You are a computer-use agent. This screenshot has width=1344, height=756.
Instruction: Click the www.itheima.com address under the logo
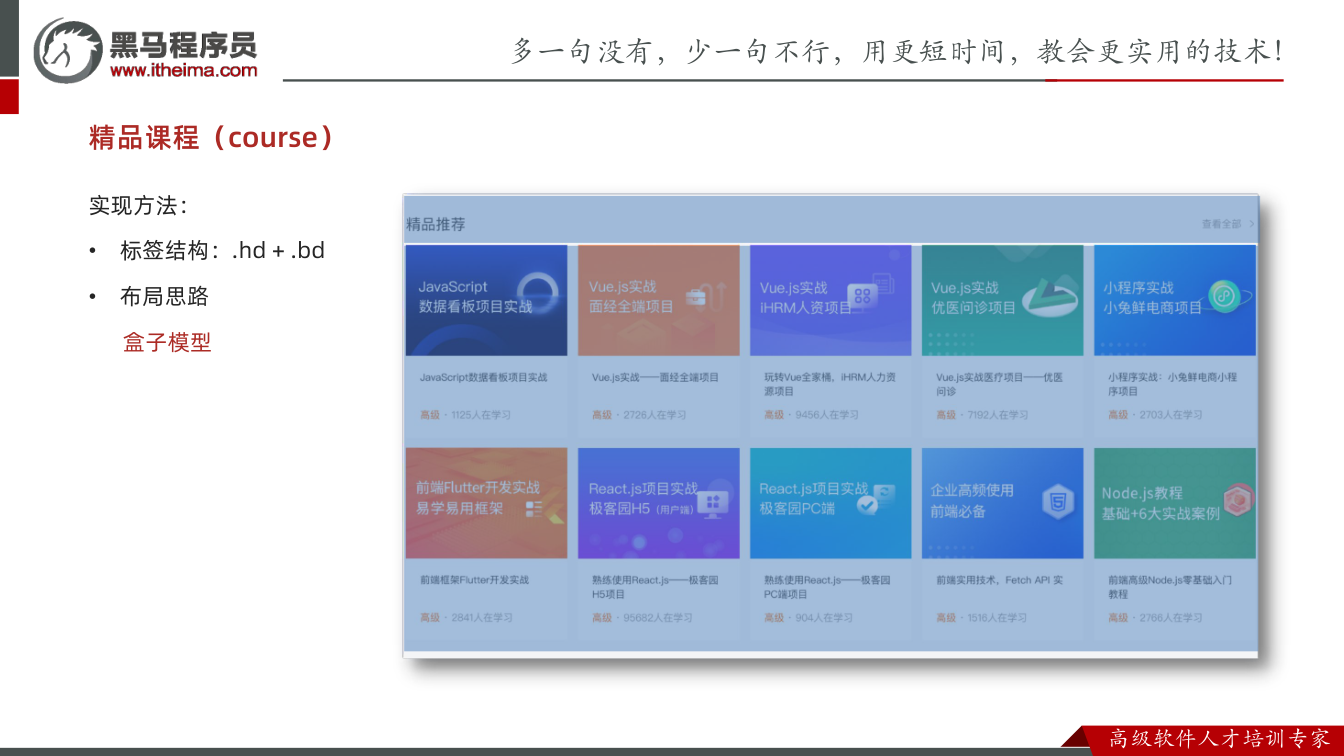183,70
